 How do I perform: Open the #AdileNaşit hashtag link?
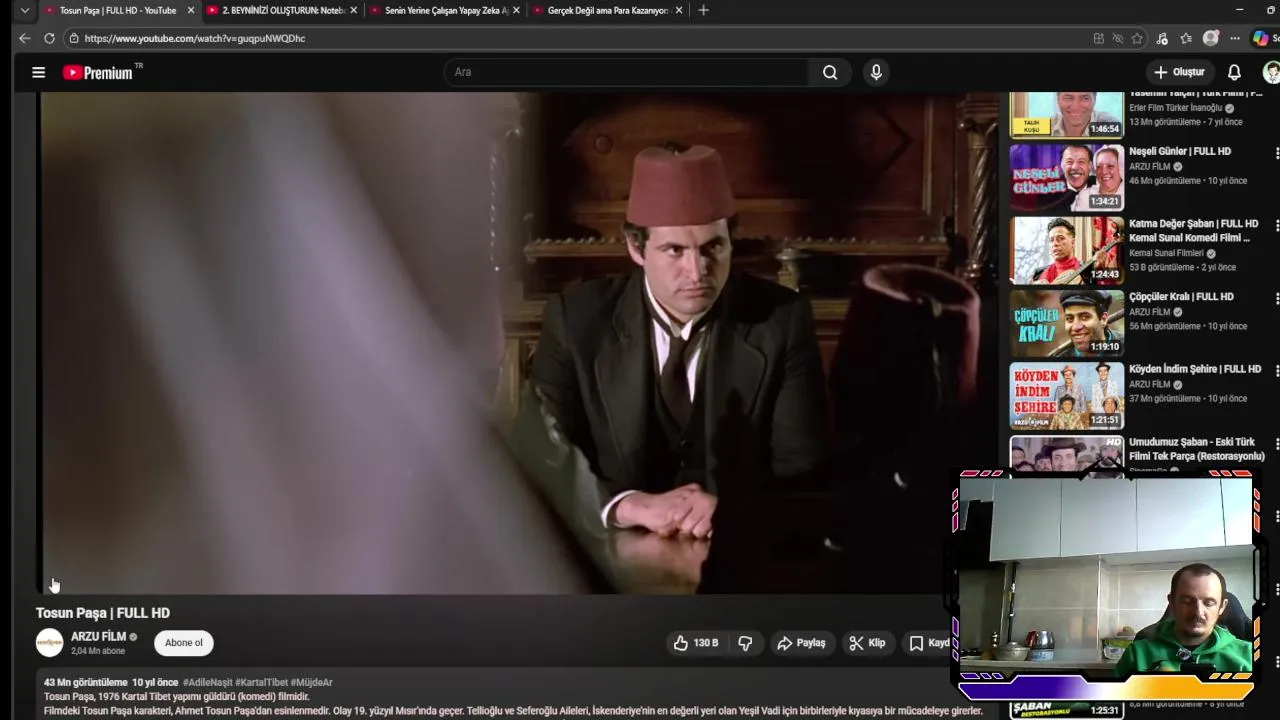[x=207, y=683]
